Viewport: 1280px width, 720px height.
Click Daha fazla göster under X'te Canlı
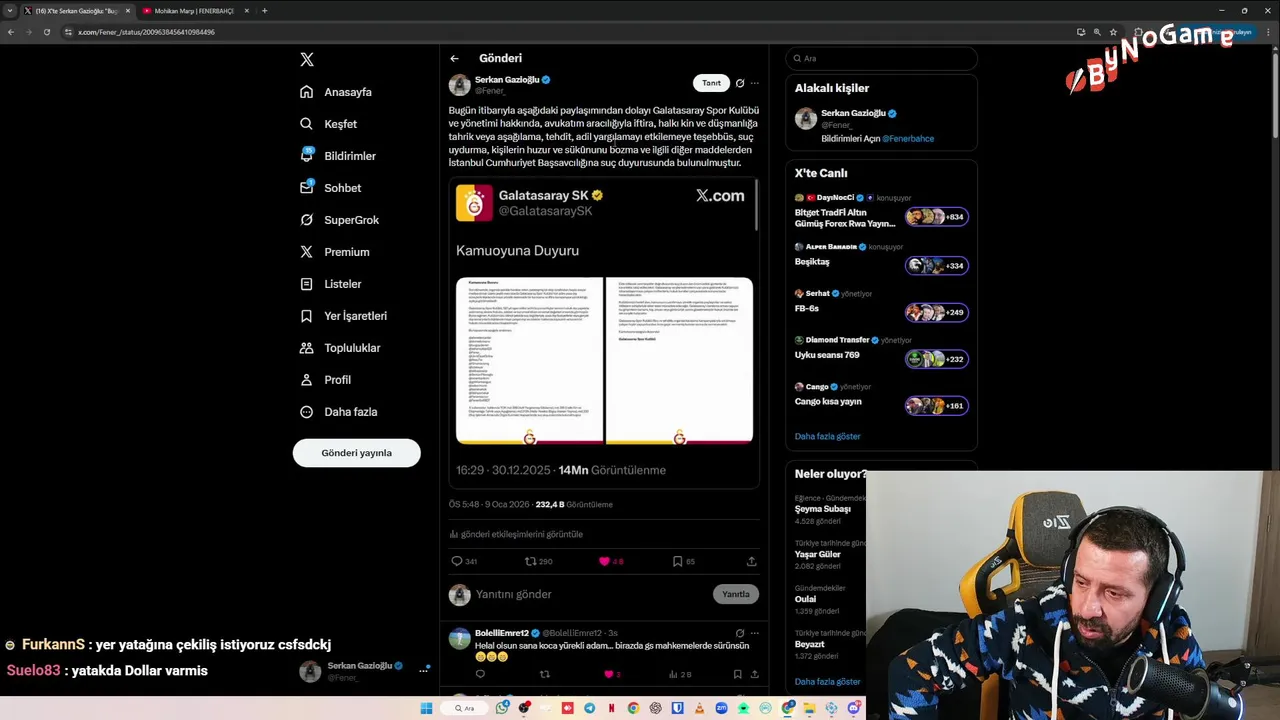click(827, 436)
